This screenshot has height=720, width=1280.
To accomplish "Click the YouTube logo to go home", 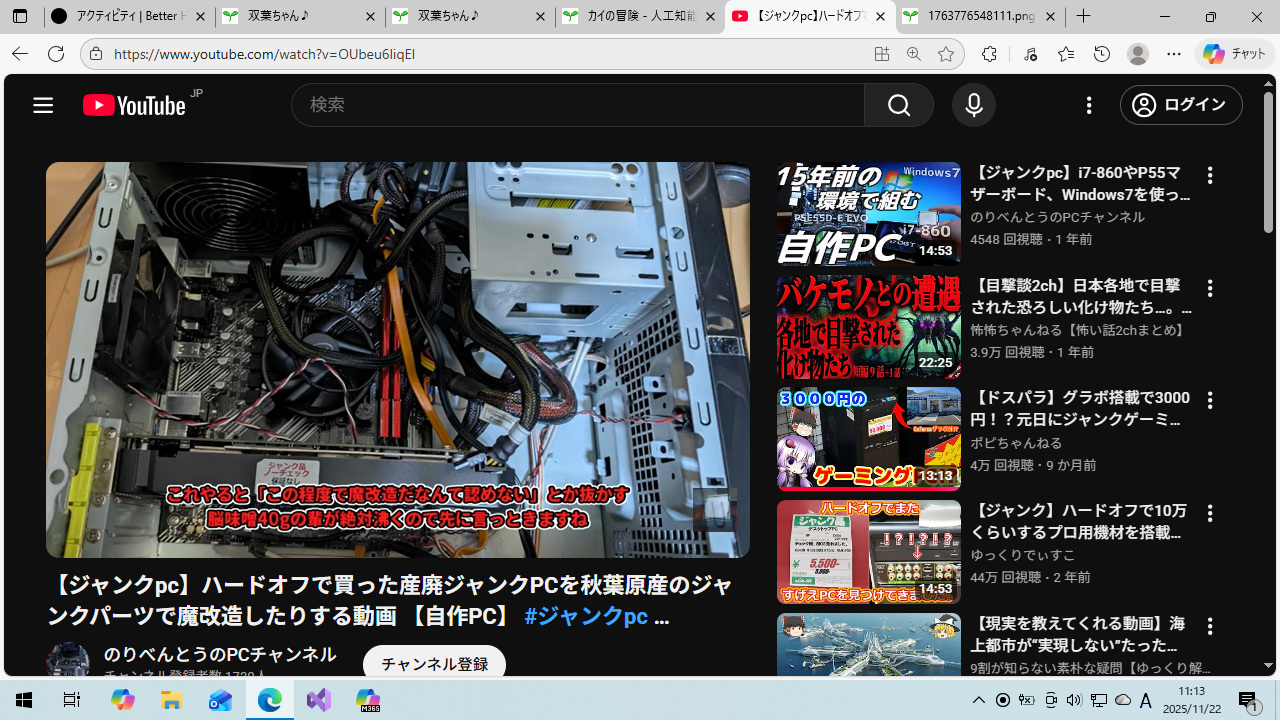I will pos(134,105).
